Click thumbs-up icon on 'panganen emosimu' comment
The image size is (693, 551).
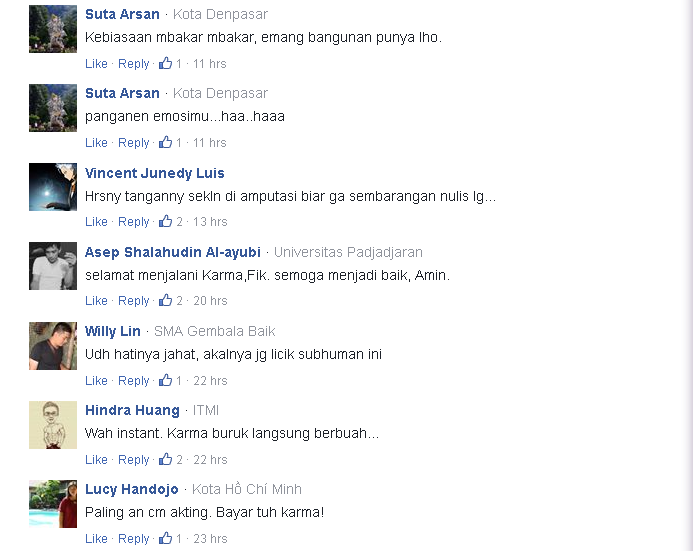click(x=165, y=142)
